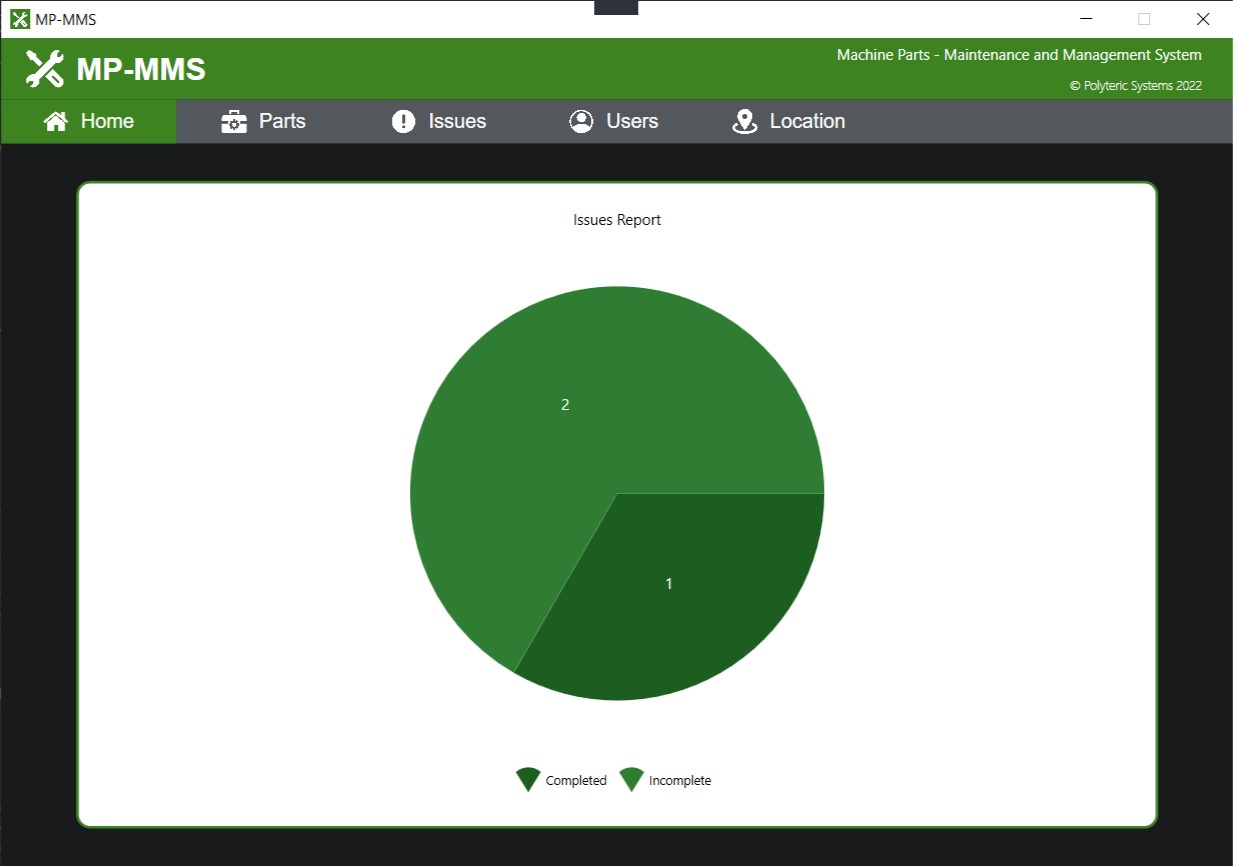This screenshot has width=1233, height=866.
Task: Select the Users person icon
Action: (581, 121)
